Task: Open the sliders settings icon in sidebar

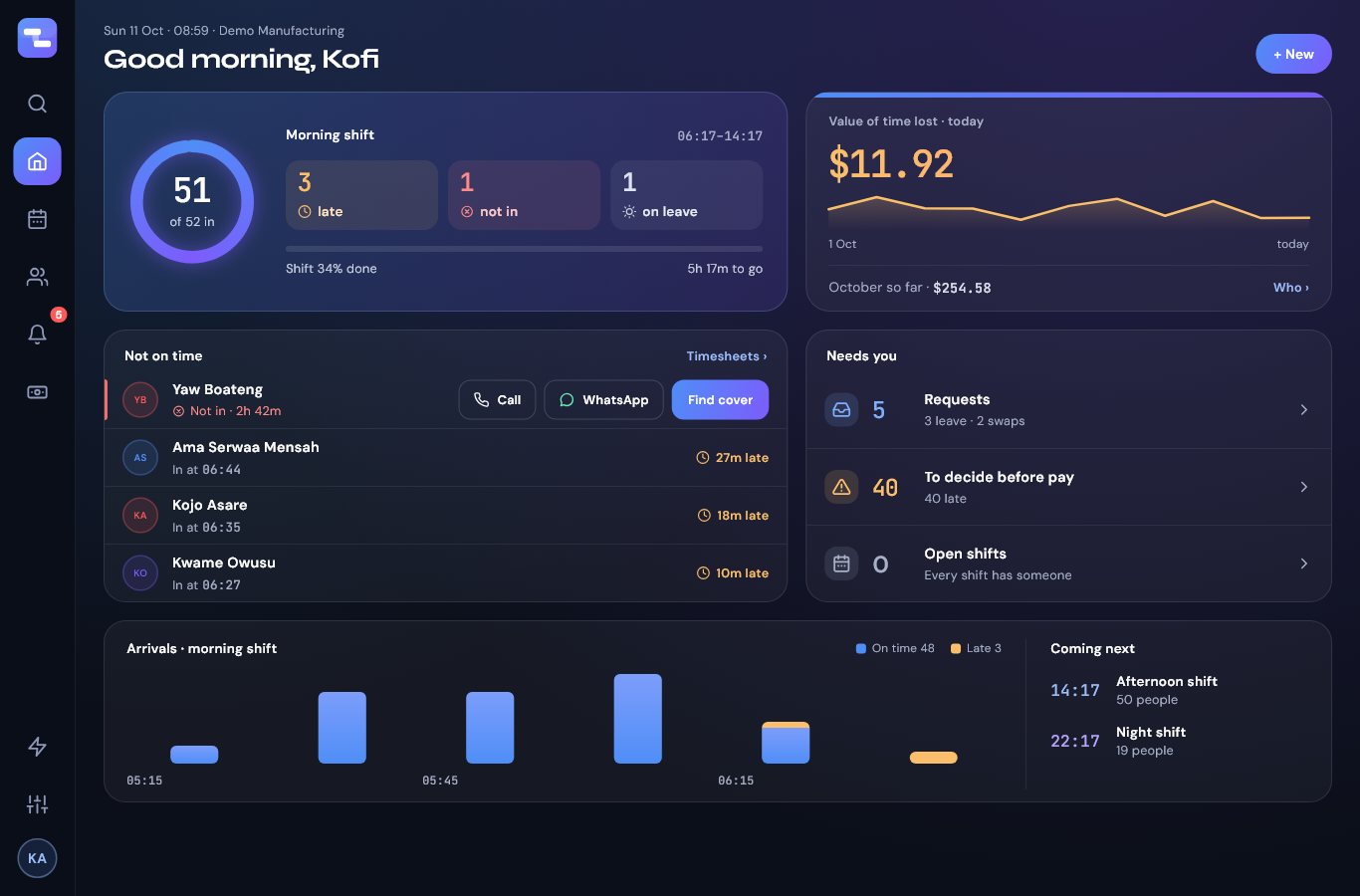Action: pos(37,804)
